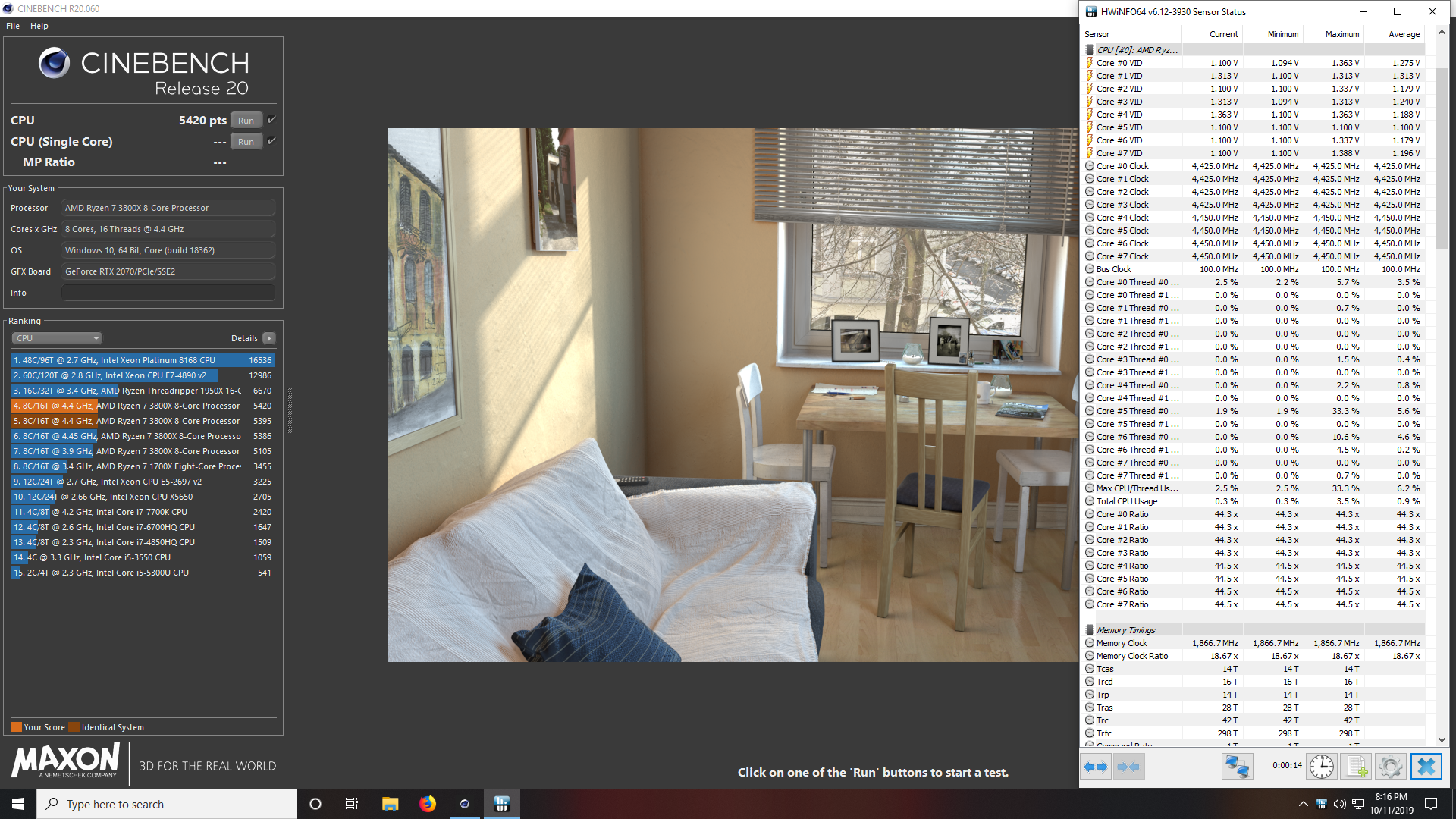
Task: Click the taskbar clock and date
Action: [x=1392, y=804]
